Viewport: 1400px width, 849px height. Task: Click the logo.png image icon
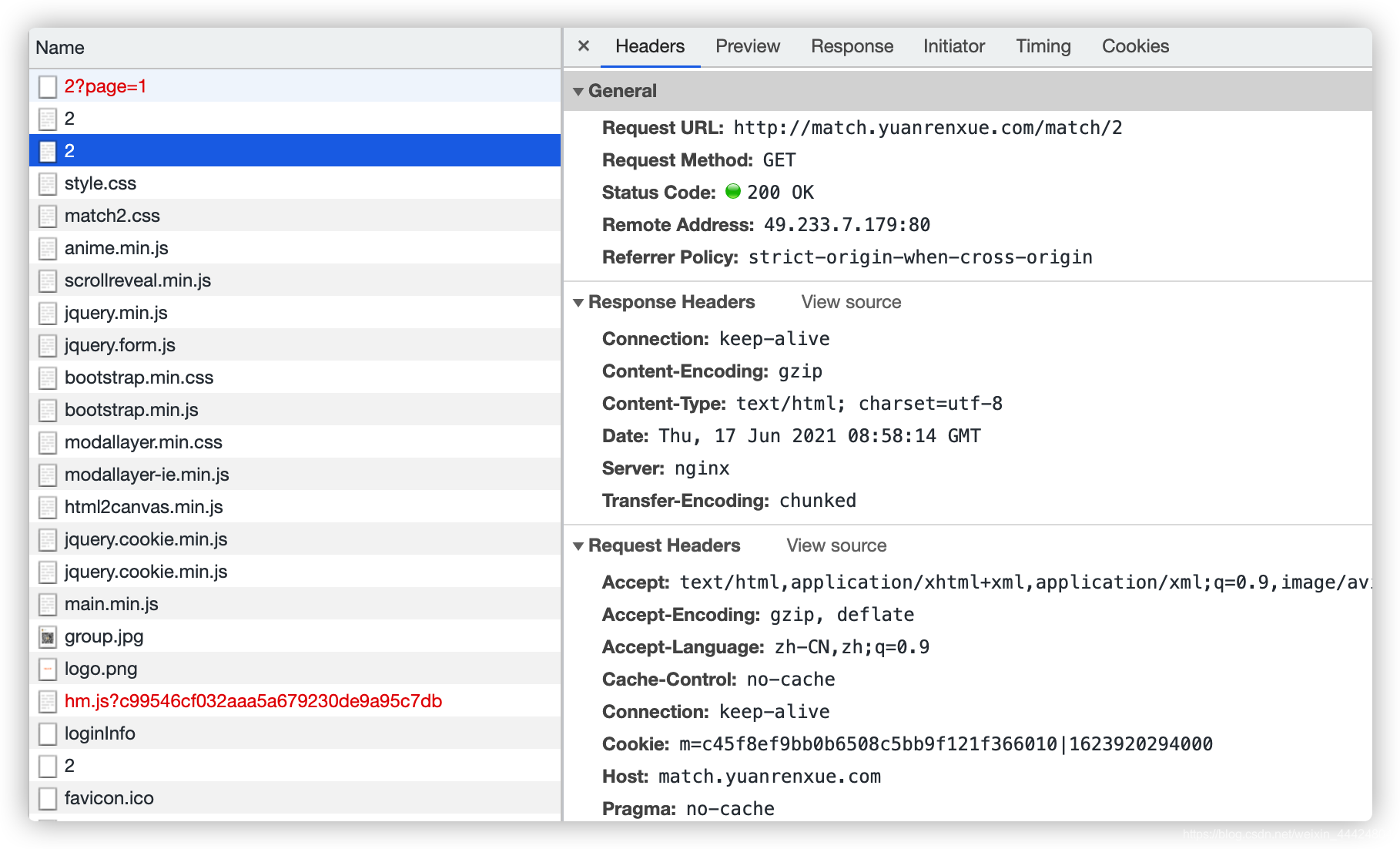point(48,669)
